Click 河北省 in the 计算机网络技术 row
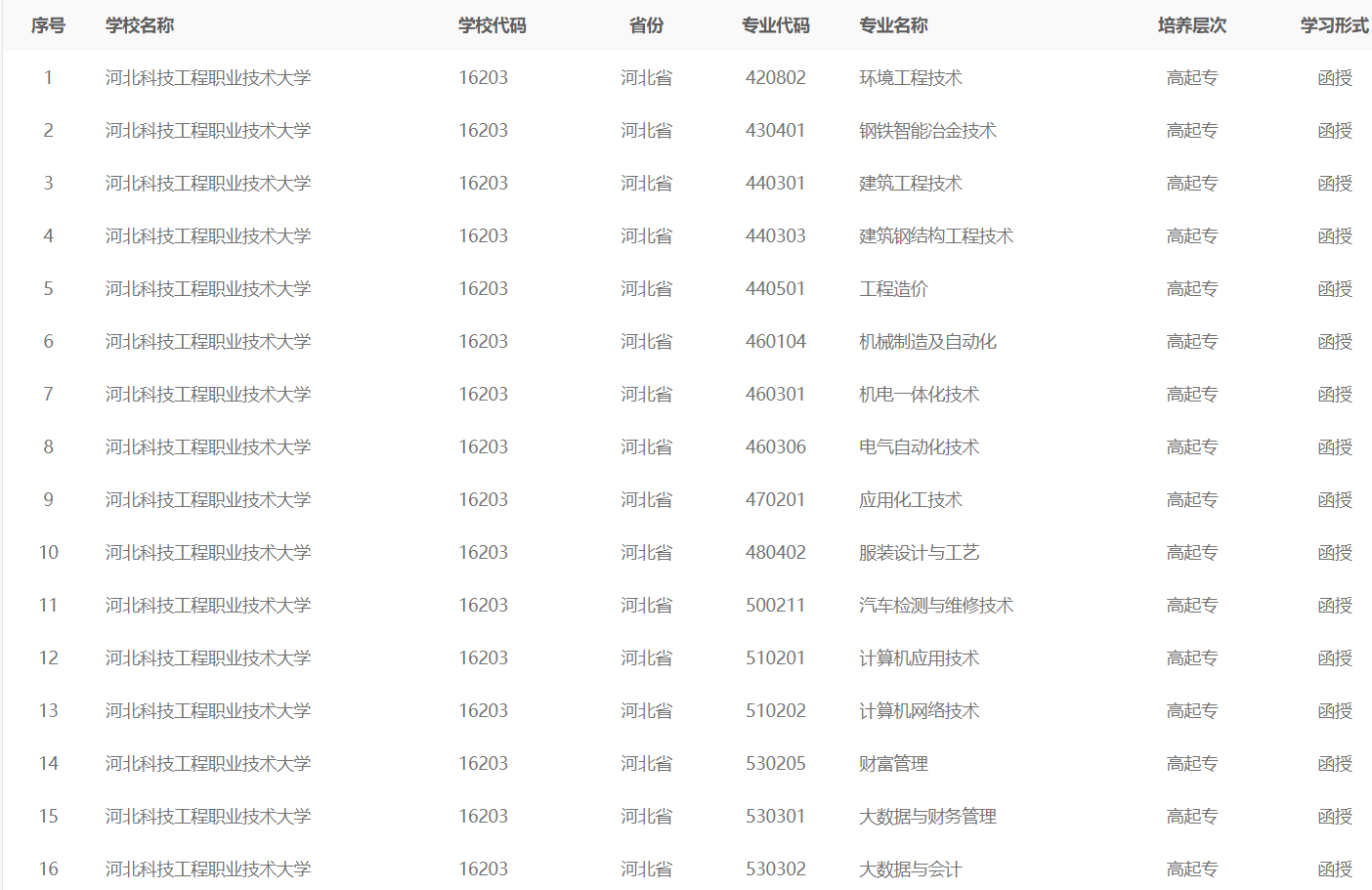The height and width of the screenshot is (890, 1372). 647,711
